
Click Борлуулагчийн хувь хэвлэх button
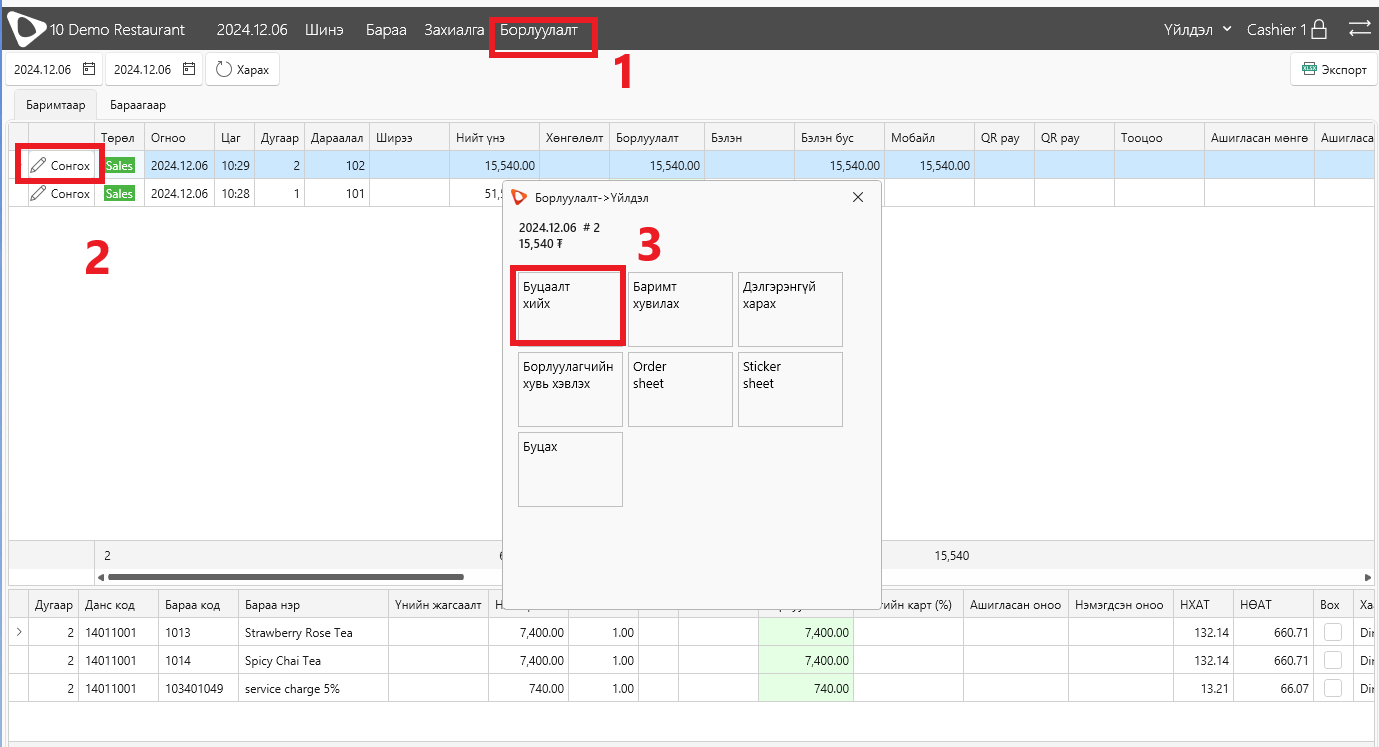pyautogui.click(x=570, y=389)
